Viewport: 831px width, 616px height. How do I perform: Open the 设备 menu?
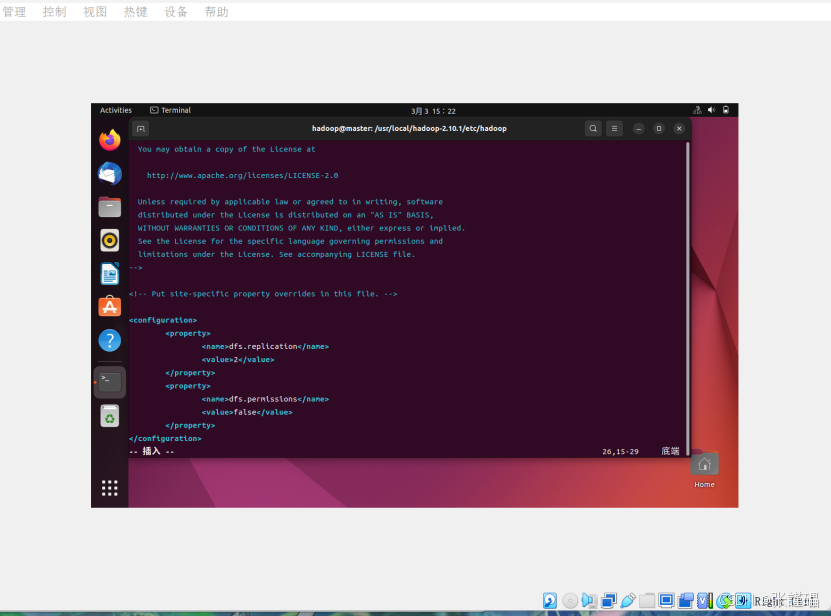pyautogui.click(x=176, y=12)
